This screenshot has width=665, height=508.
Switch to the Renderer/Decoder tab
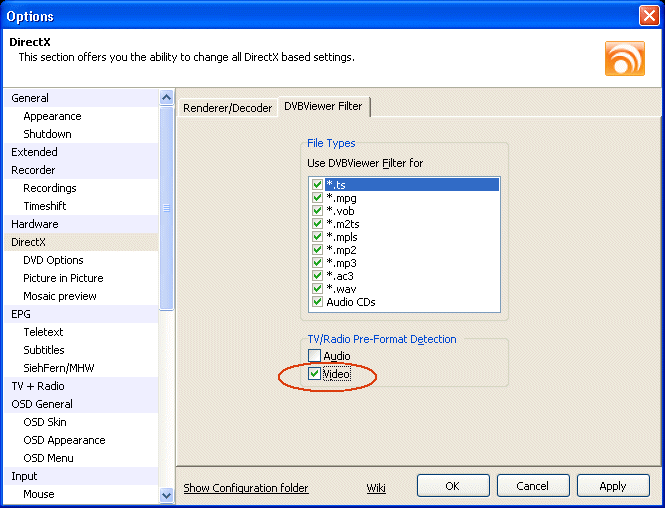227,108
